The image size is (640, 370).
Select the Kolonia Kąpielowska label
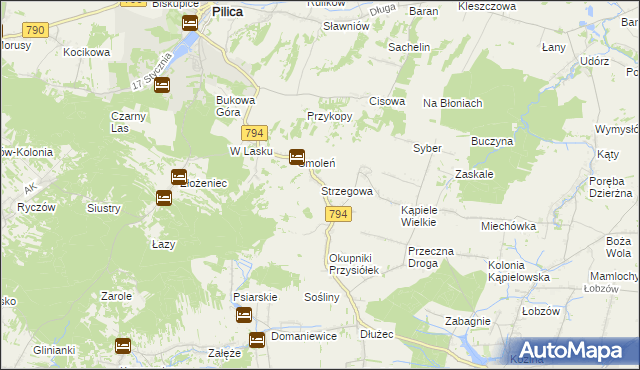519,271
